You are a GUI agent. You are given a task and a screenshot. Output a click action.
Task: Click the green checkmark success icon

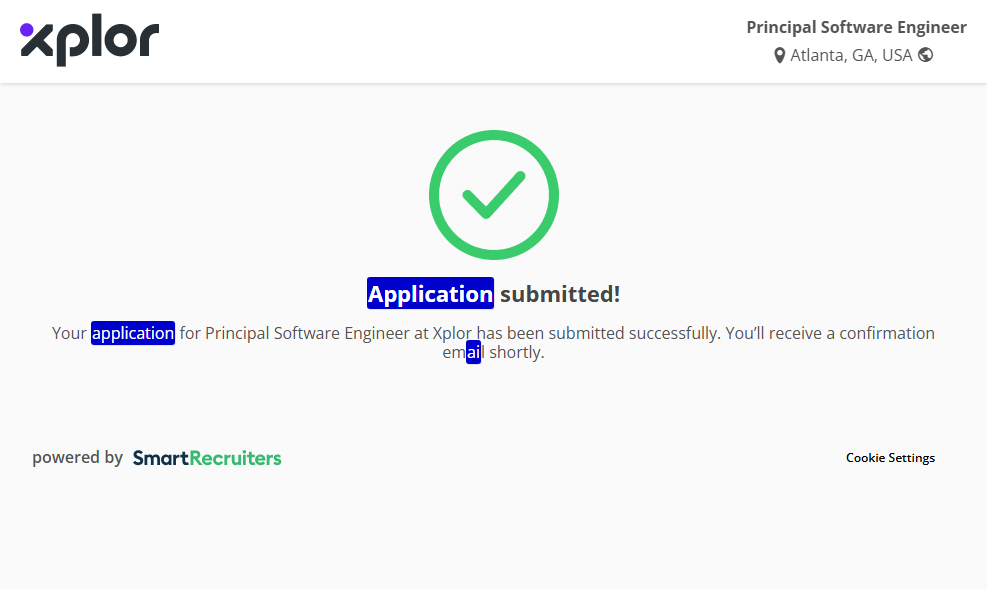(493, 195)
